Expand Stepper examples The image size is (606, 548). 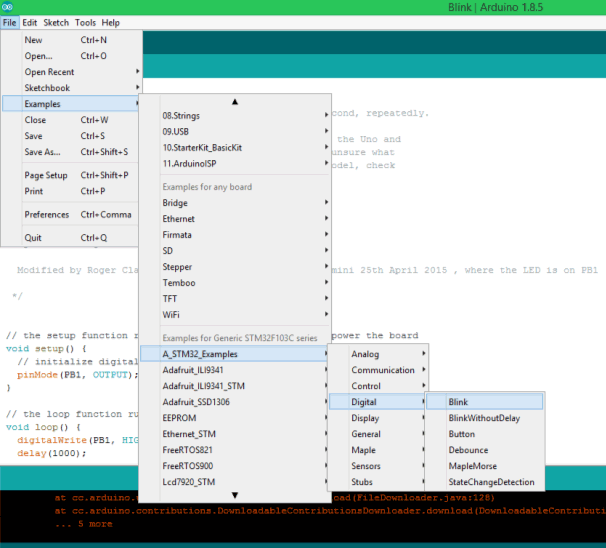pyautogui.click(x=235, y=267)
